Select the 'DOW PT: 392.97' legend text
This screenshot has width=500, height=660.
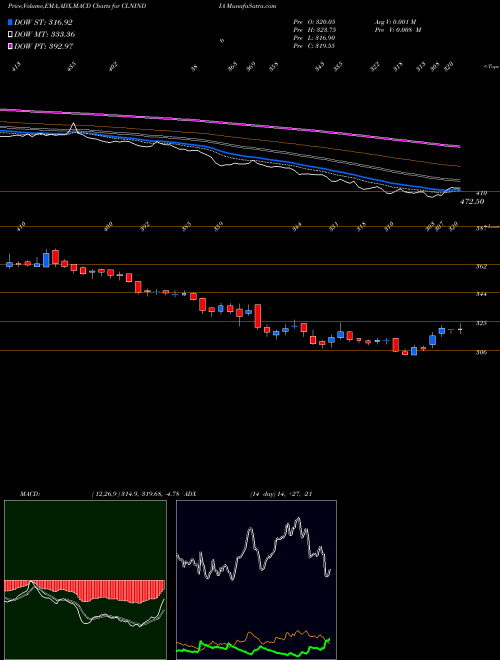[44, 46]
